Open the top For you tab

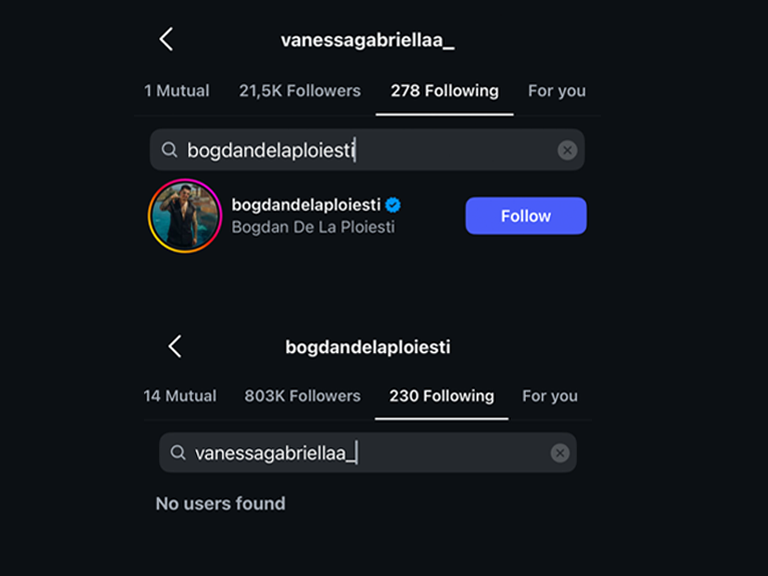point(556,91)
